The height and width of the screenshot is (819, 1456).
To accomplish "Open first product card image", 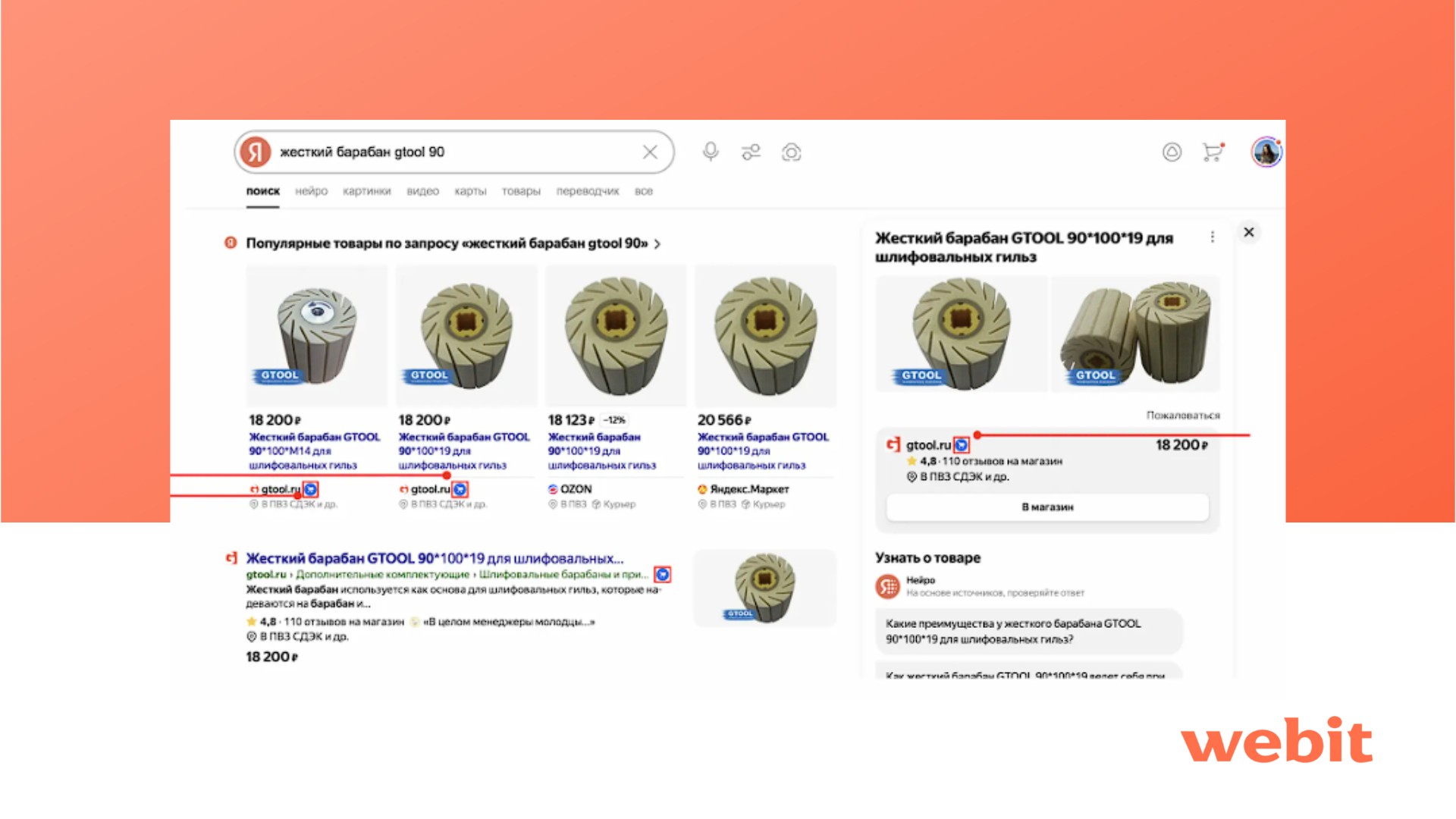I will (317, 335).
